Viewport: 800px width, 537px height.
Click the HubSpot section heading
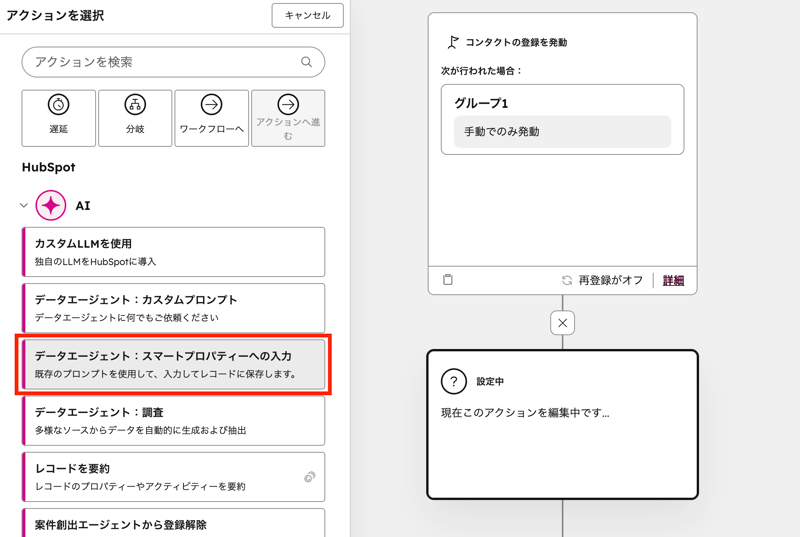pos(48,167)
